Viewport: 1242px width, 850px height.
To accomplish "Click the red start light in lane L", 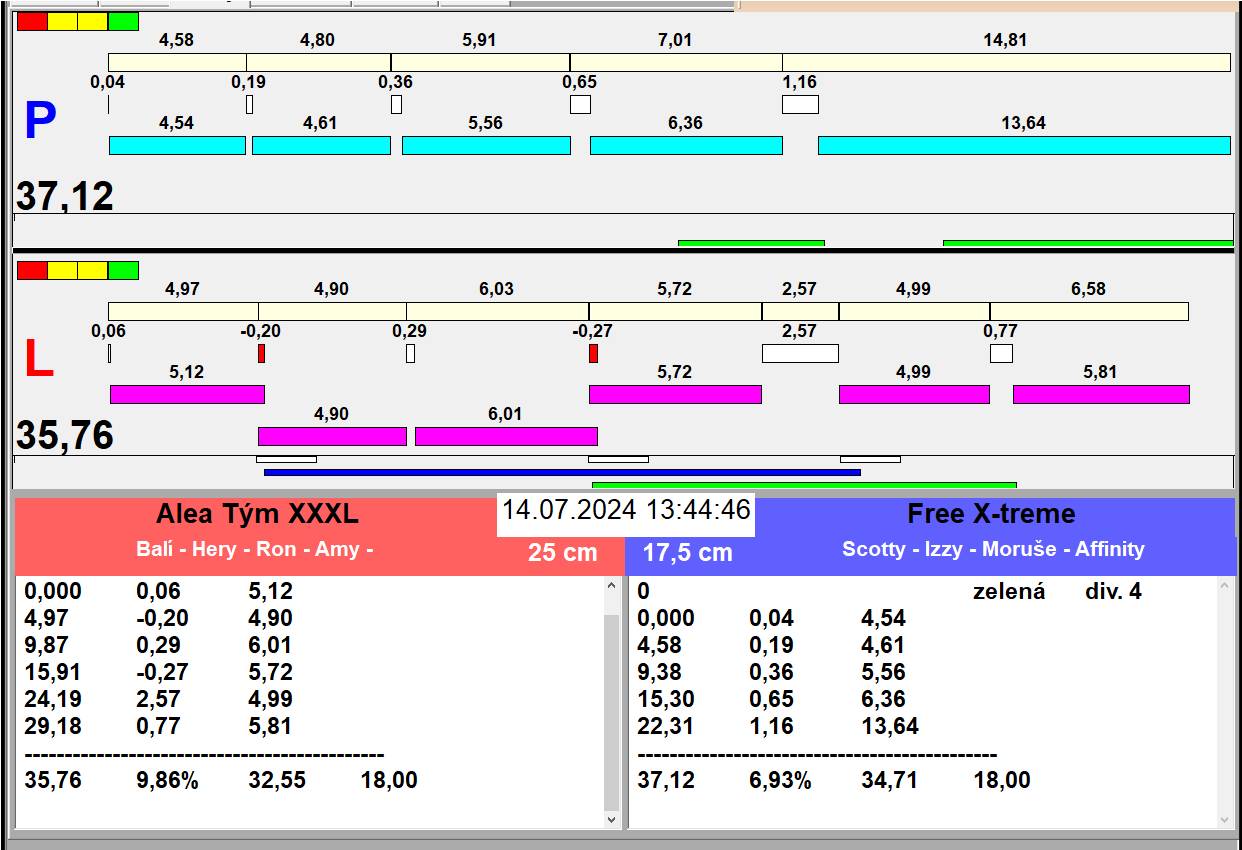I will coord(32,270).
